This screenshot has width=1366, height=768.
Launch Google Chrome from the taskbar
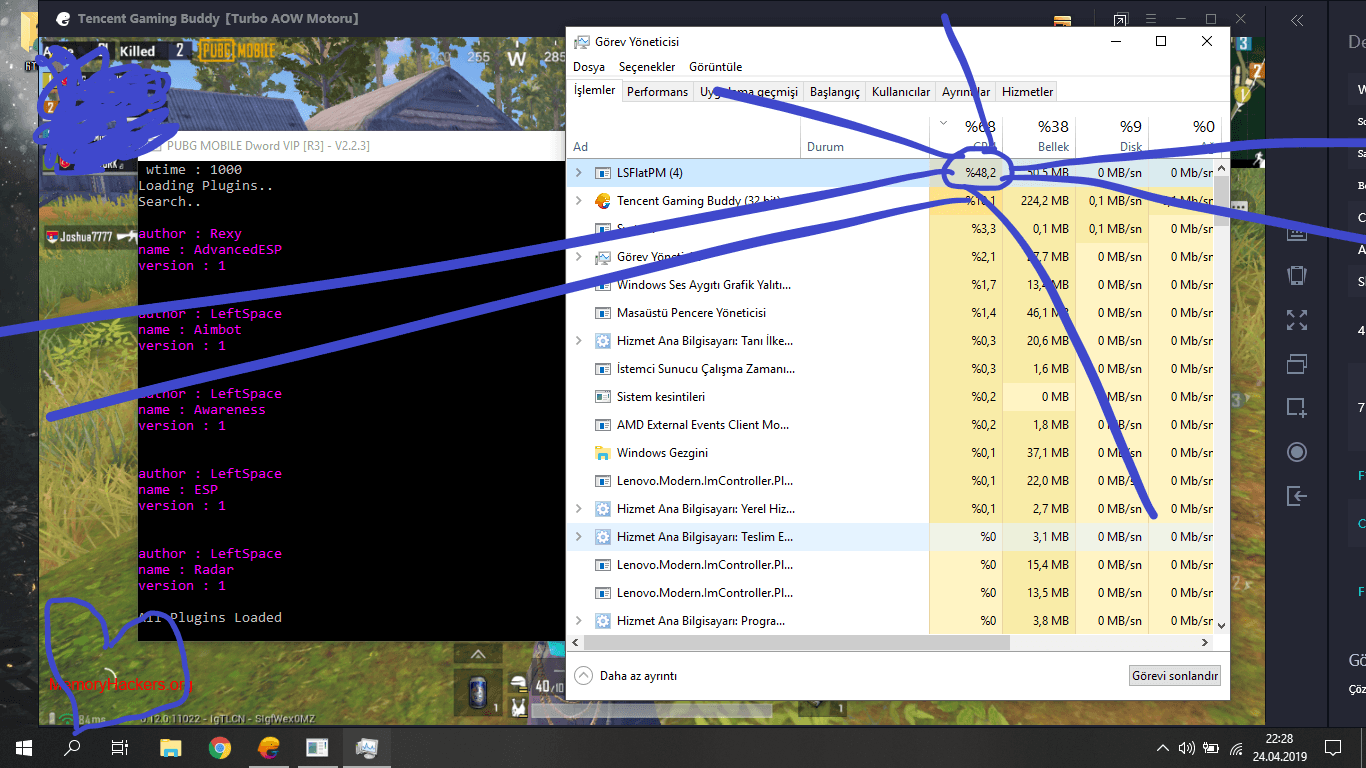point(220,747)
